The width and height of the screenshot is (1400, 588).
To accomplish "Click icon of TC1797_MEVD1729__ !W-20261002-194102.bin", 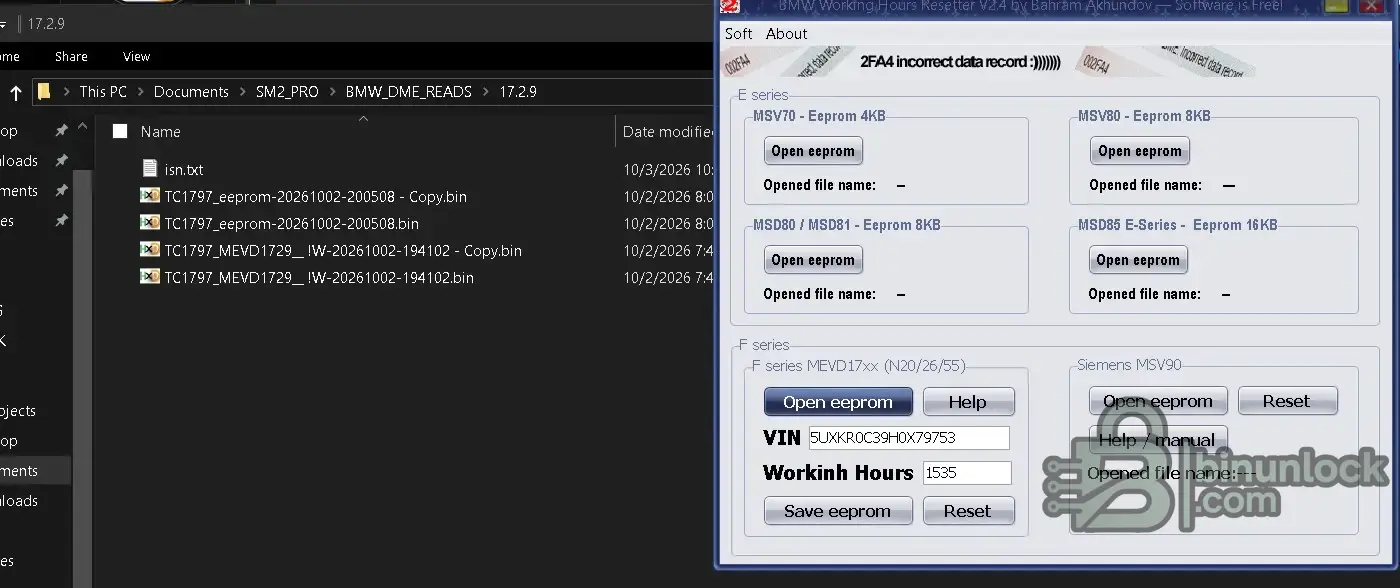I will (x=150, y=277).
